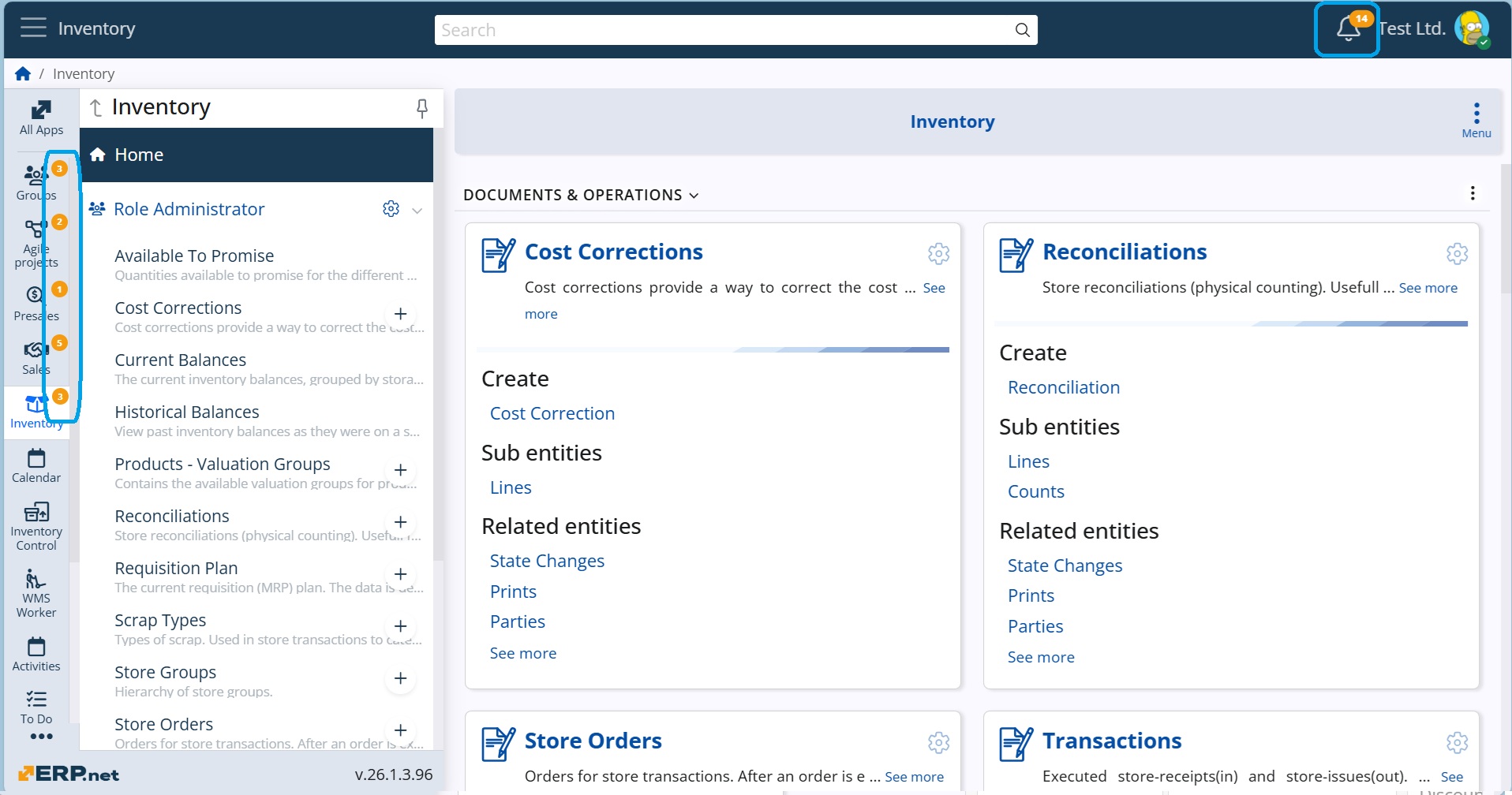Viewport: 1512px width, 795px height.
Task: Click the Test Ltd. company name
Action: point(1412,28)
